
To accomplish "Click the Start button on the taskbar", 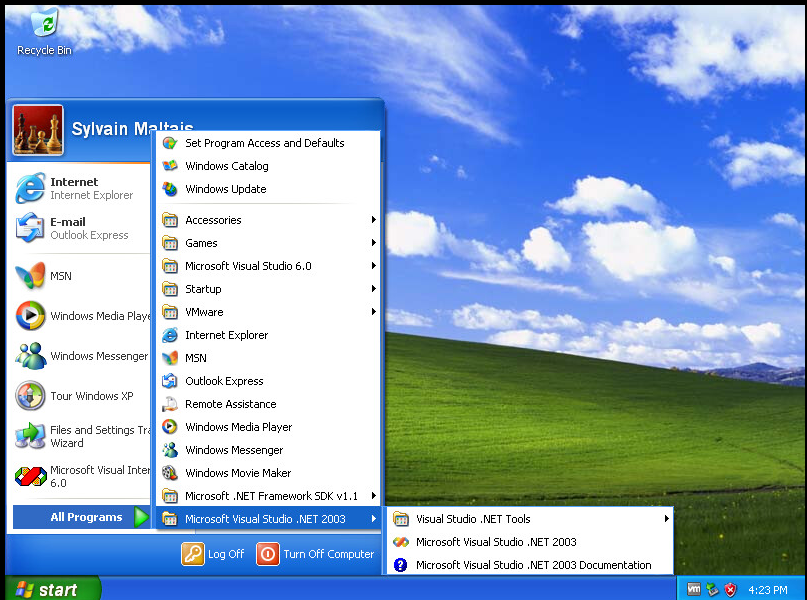I will click(x=52, y=589).
